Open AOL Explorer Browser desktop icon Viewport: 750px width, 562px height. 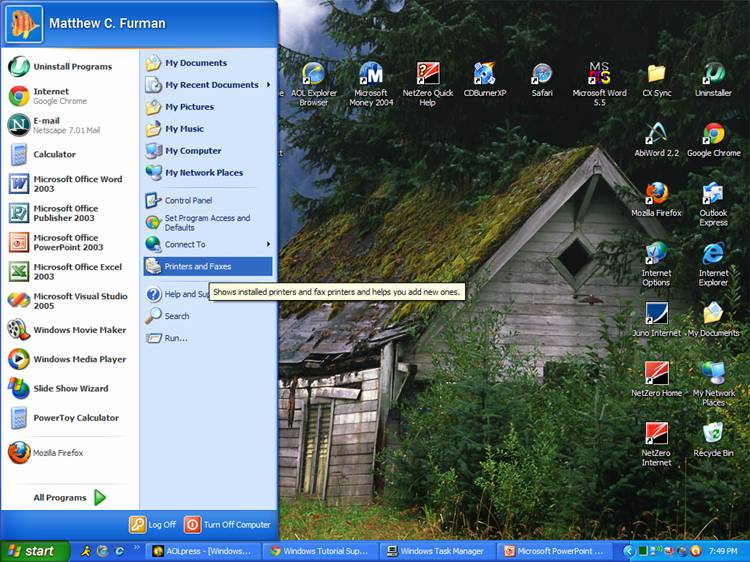pyautogui.click(x=314, y=84)
